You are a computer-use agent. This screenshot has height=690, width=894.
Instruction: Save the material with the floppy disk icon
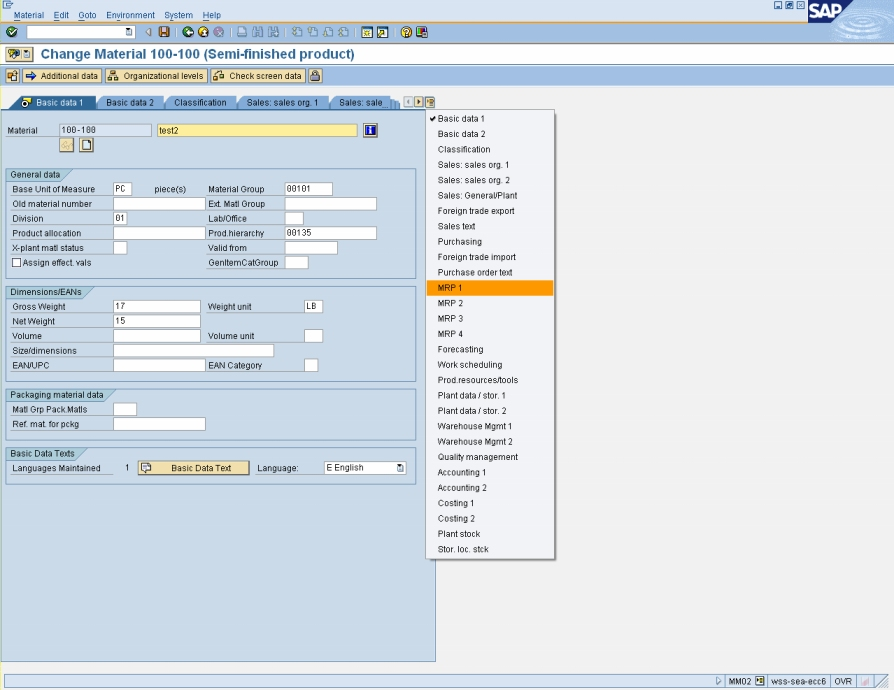[164, 32]
